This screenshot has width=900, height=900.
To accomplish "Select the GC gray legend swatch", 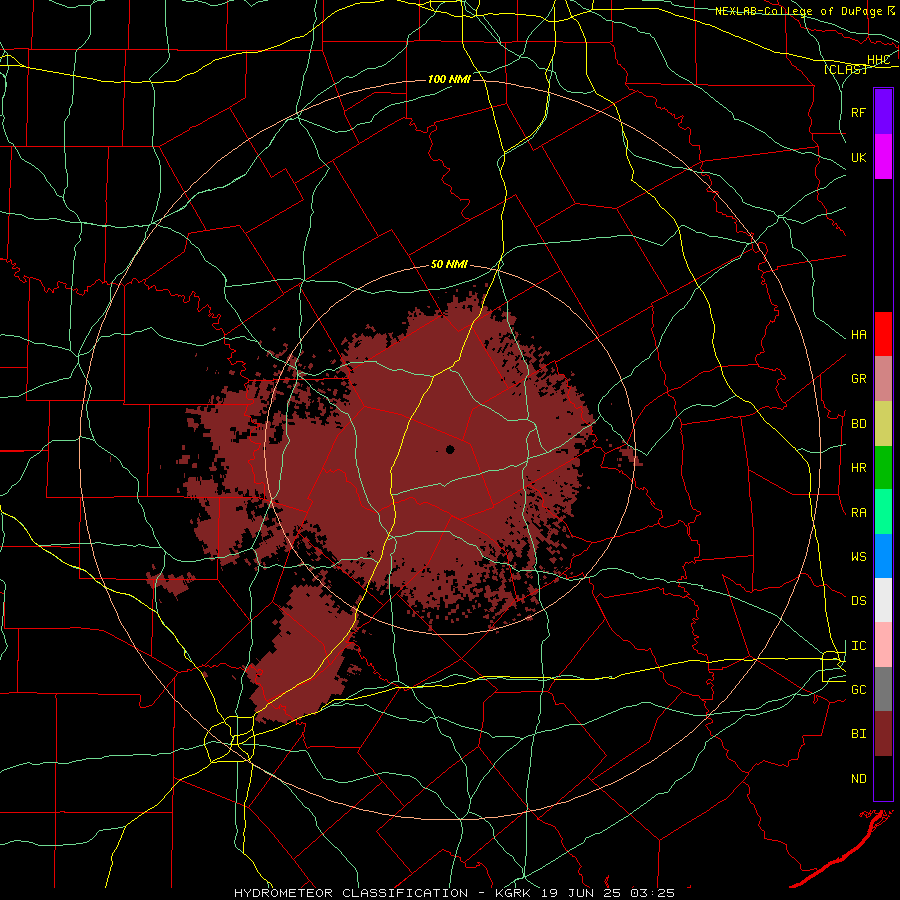I will point(883,689).
